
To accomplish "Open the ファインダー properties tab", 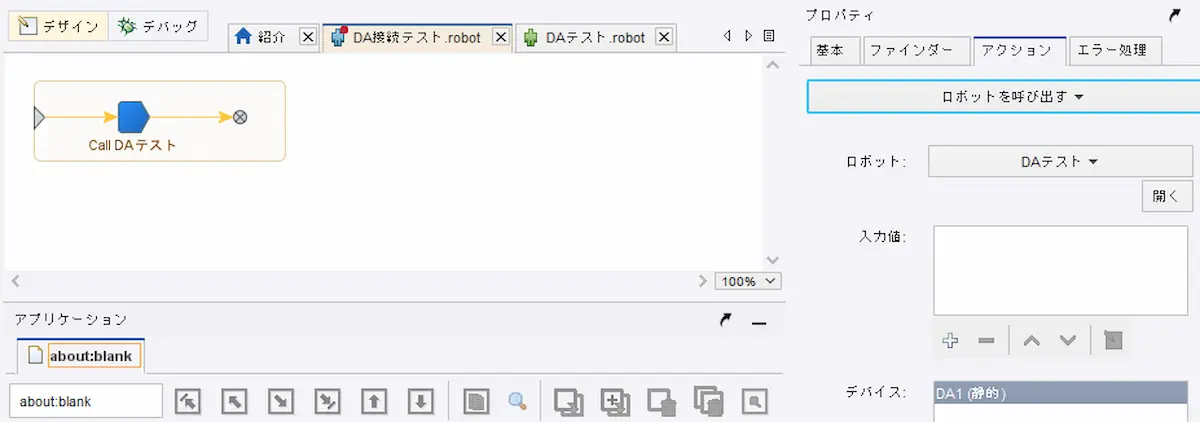I will (917, 50).
